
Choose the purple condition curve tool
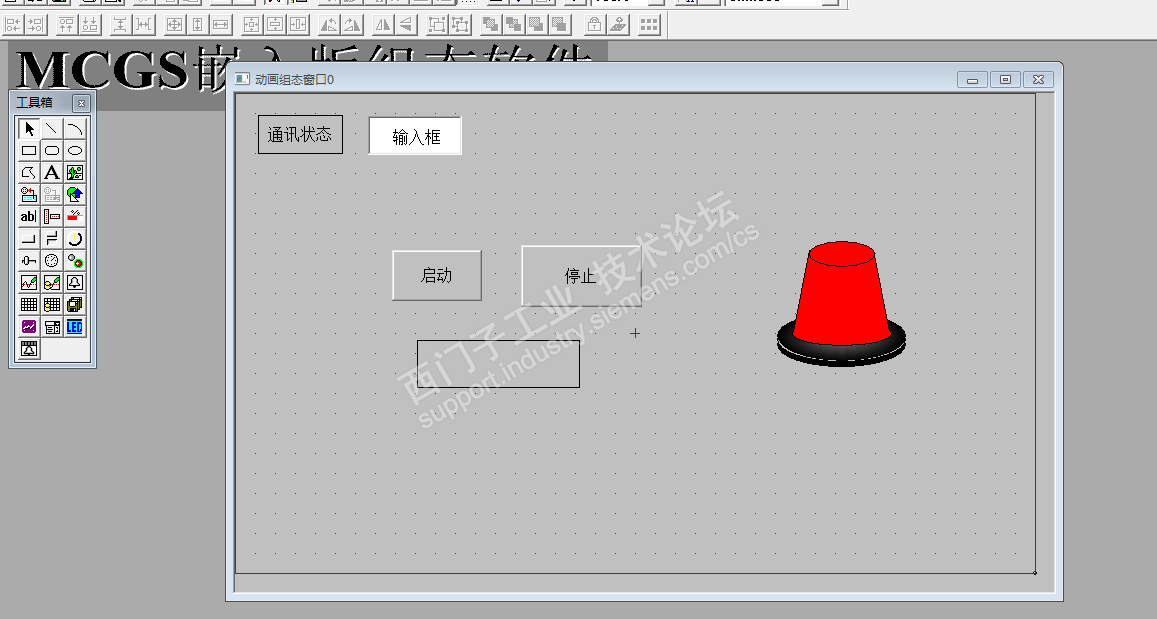pos(29,327)
